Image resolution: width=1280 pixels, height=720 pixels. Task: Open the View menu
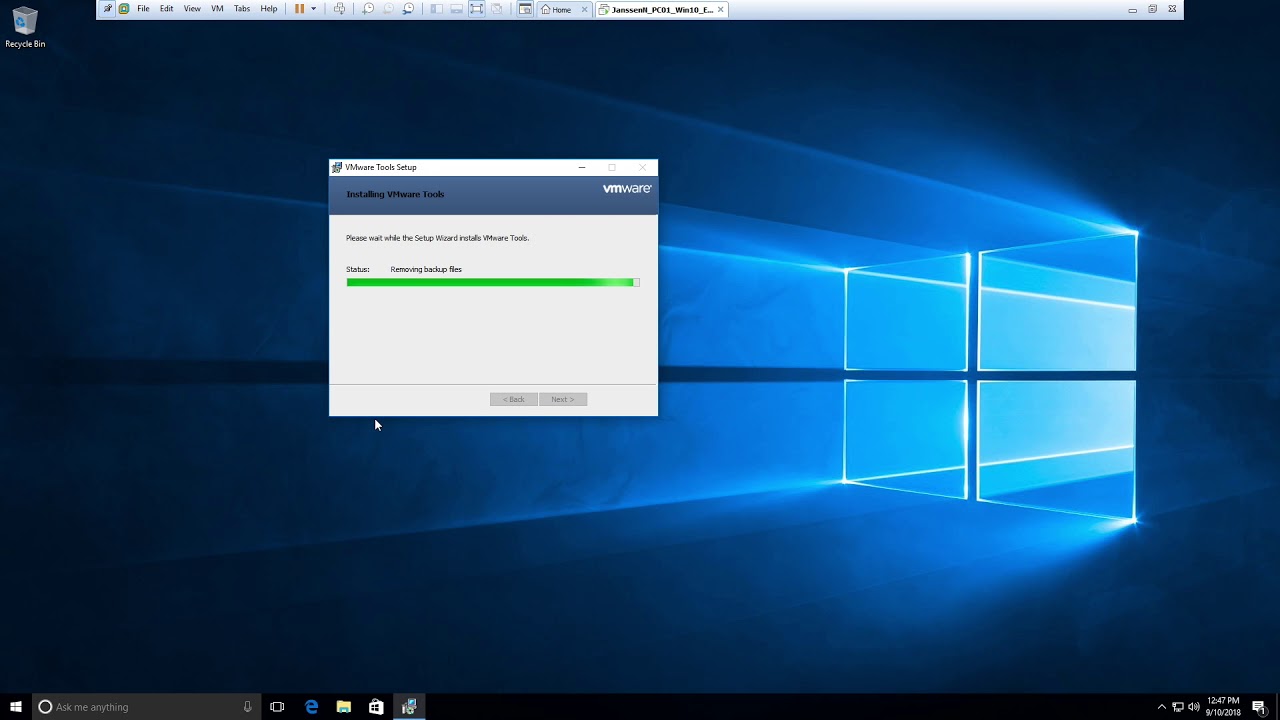(x=192, y=9)
